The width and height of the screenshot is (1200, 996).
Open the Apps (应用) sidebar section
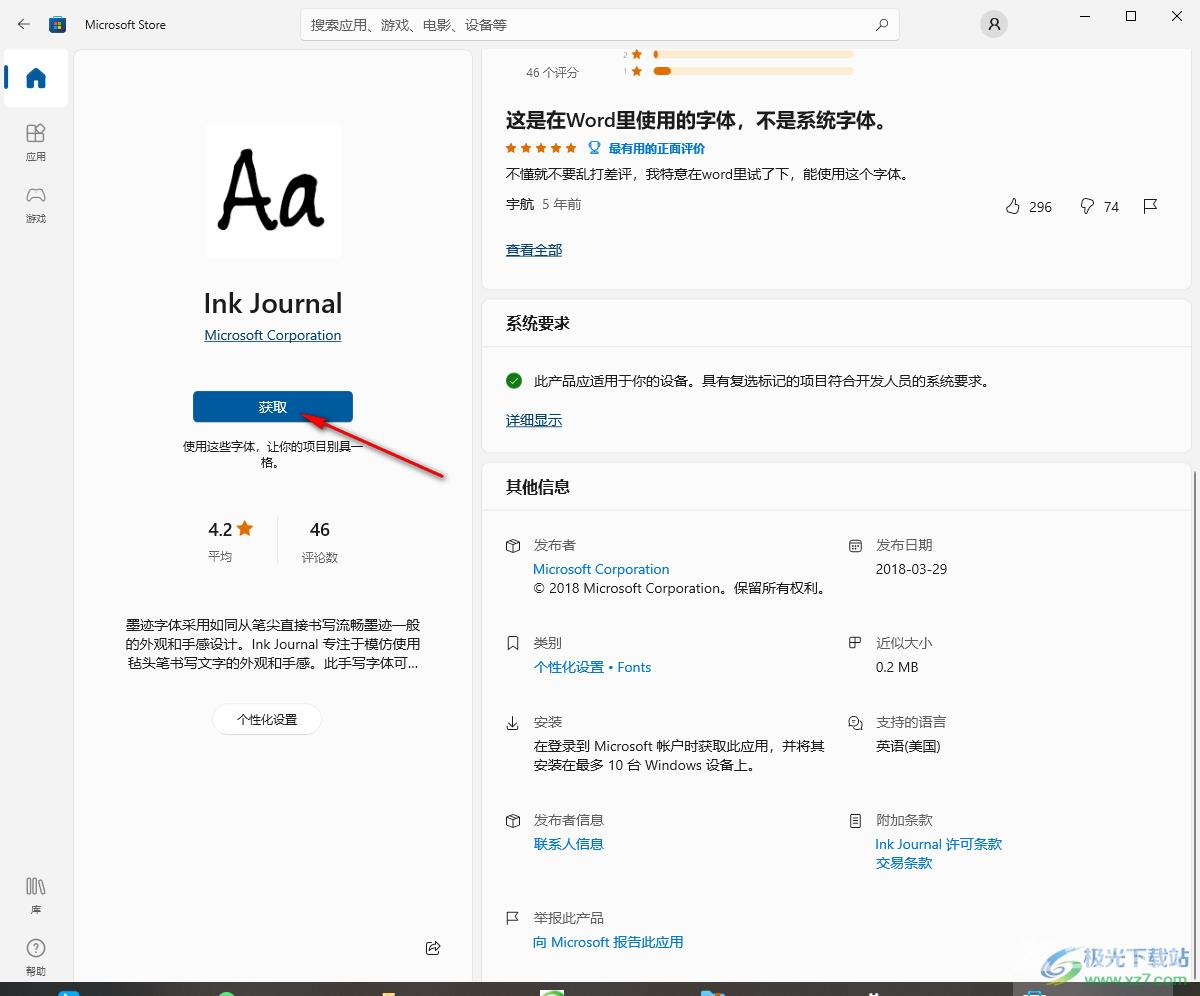click(x=36, y=141)
